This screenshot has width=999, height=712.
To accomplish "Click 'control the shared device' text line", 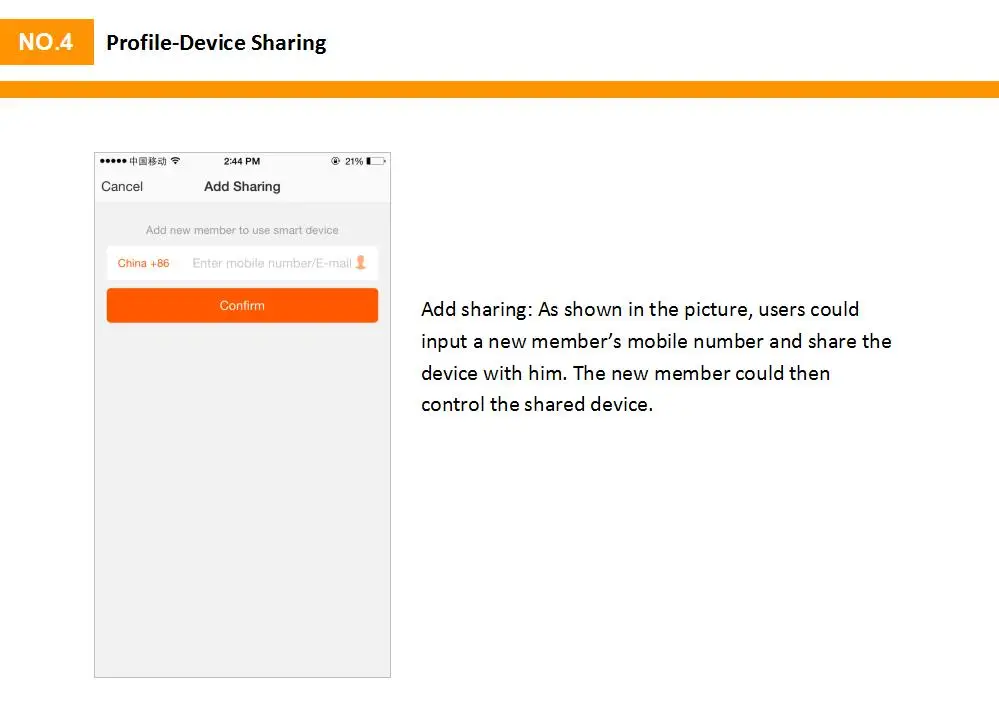I will coord(537,404).
